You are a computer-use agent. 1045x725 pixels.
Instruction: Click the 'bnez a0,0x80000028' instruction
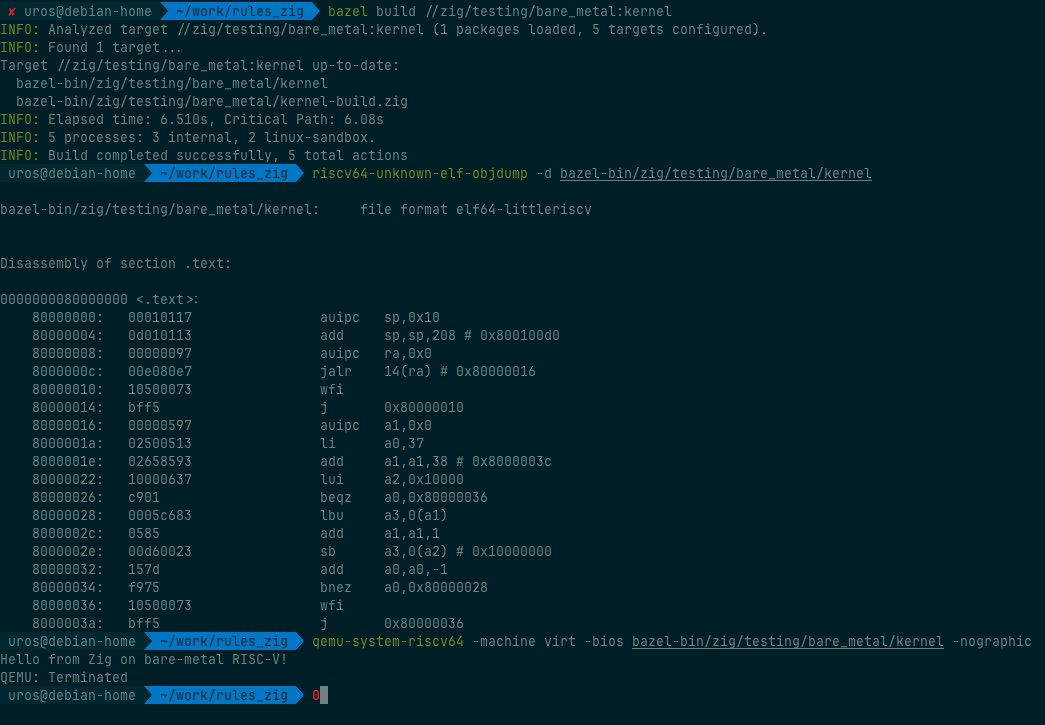[403, 587]
